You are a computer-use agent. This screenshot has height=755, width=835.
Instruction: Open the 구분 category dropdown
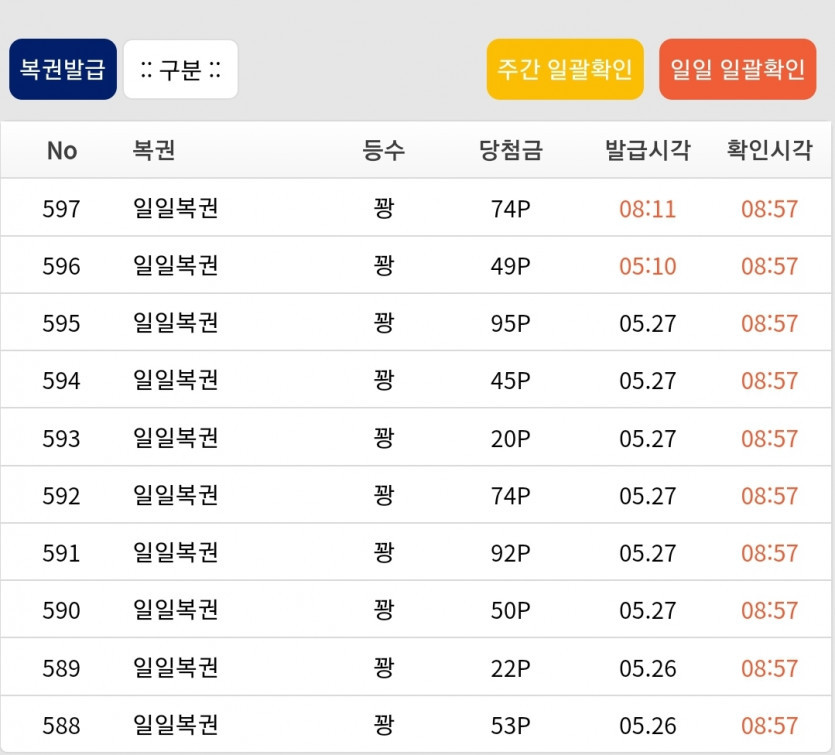point(180,70)
